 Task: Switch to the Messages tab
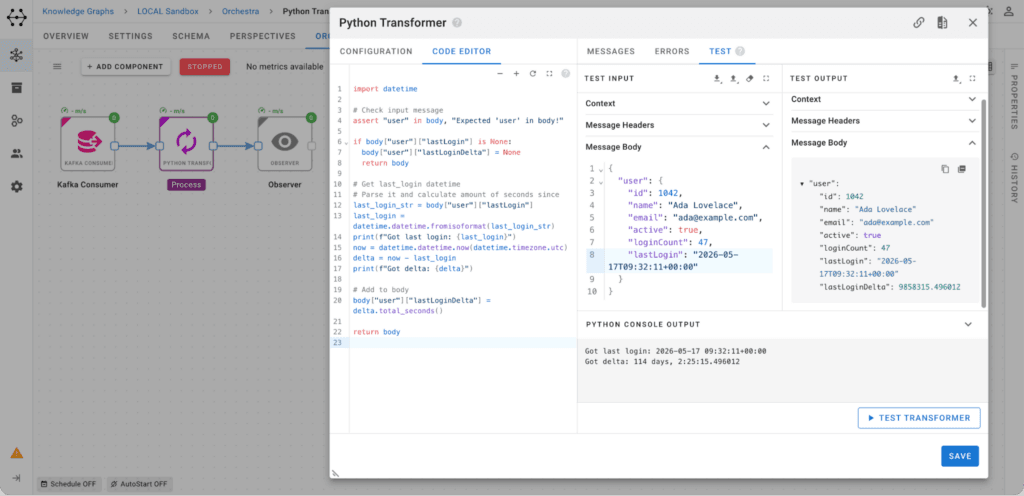point(611,52)
